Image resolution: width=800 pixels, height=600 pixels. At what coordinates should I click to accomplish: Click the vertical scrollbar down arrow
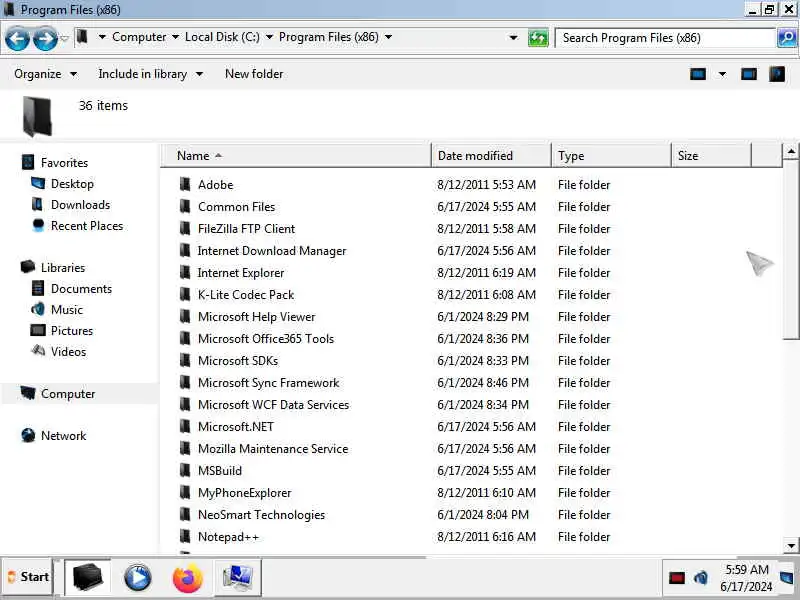[x=791, y=545]
